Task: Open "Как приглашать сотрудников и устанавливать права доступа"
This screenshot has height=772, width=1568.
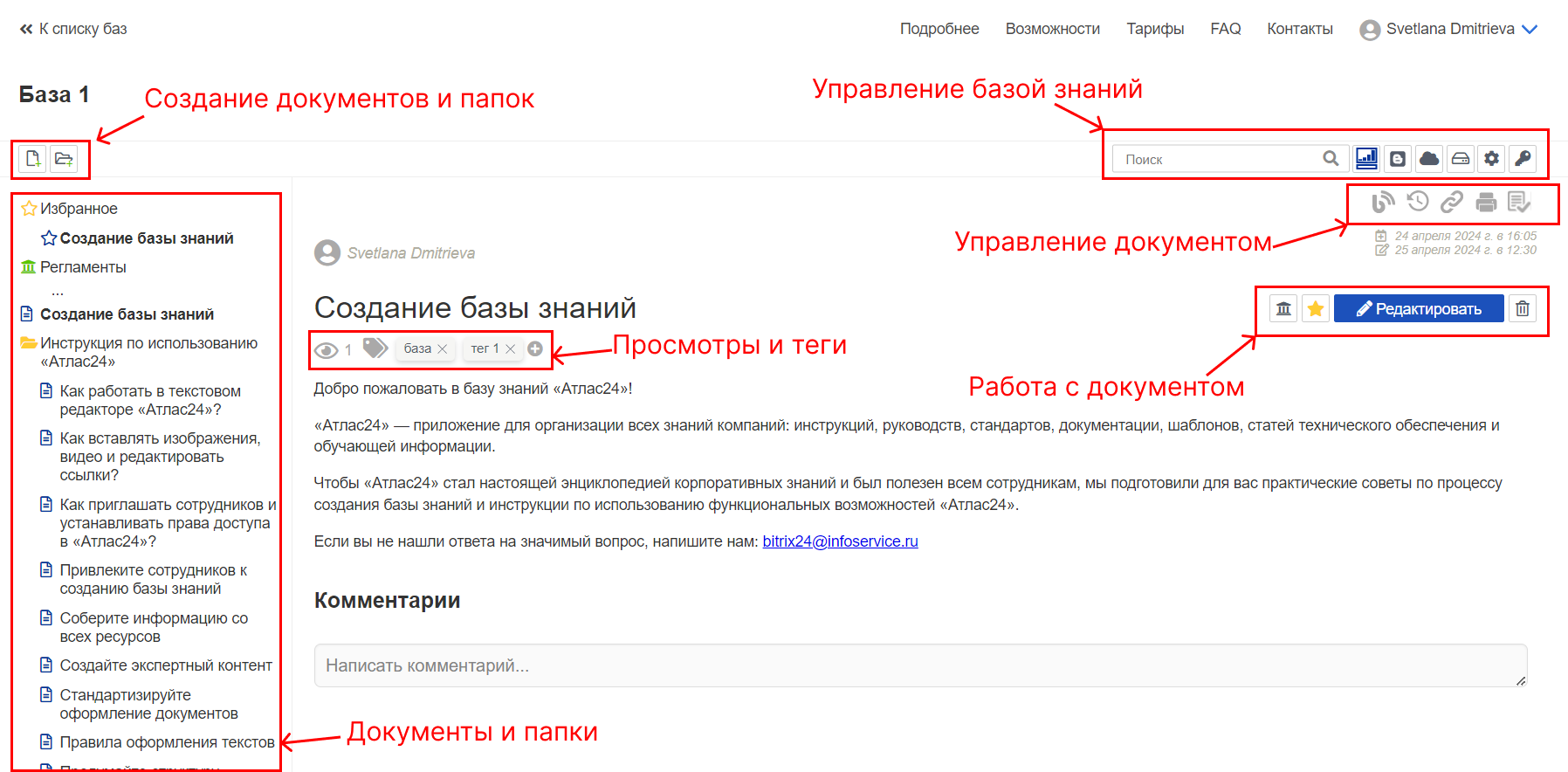Action: click(x=168, y=523)
